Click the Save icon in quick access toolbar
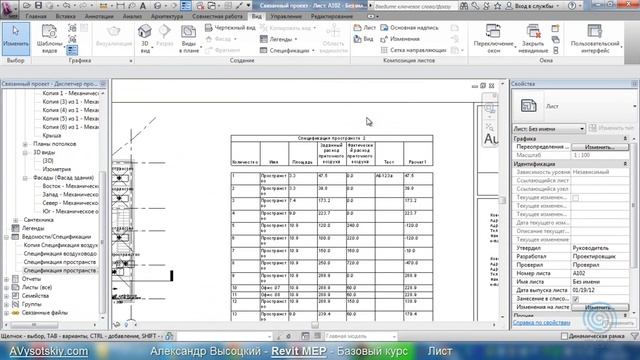This screenshot has height=360, width=640. coord(38,6)
